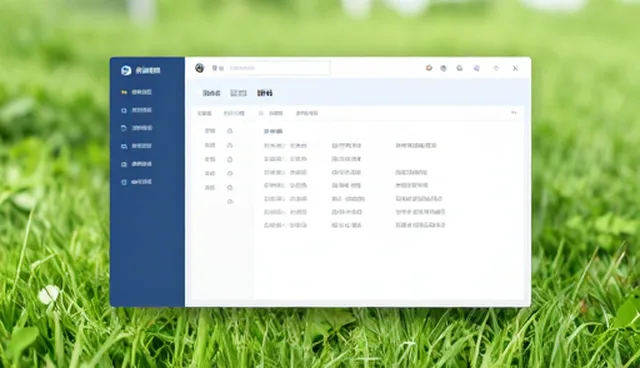Click the circle icon in the fifth left-list row

click(230, 188)
